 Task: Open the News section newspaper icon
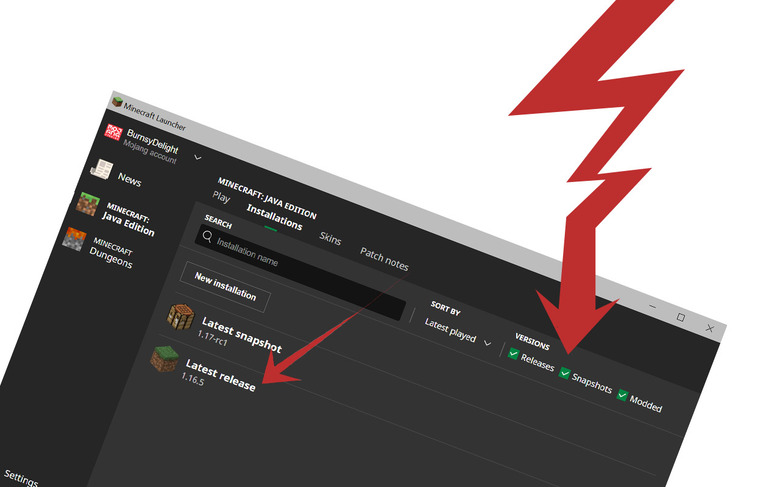pos(101,170)
